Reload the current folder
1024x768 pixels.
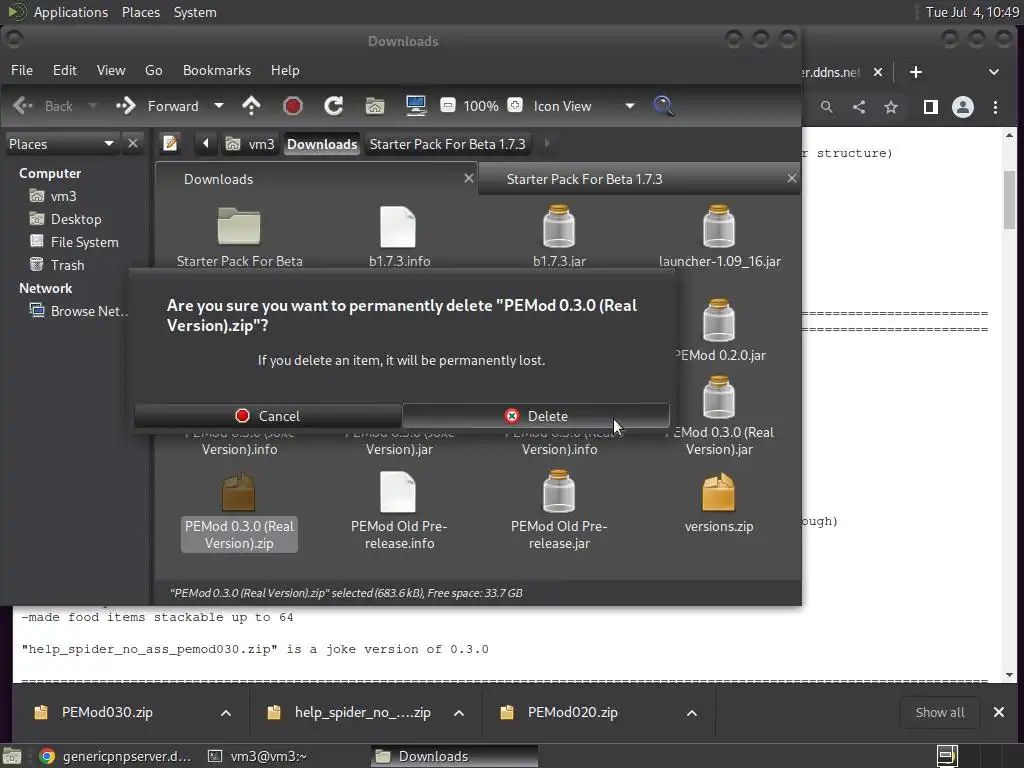pos(334,106)
